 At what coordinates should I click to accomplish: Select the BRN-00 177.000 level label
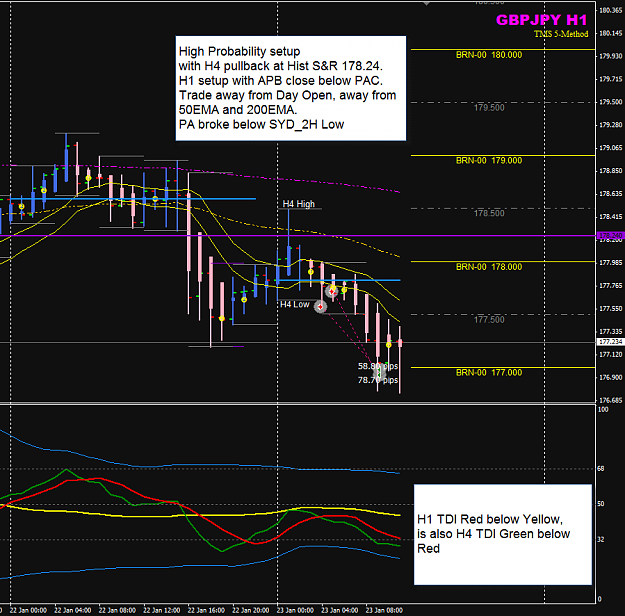click(489, 373)
